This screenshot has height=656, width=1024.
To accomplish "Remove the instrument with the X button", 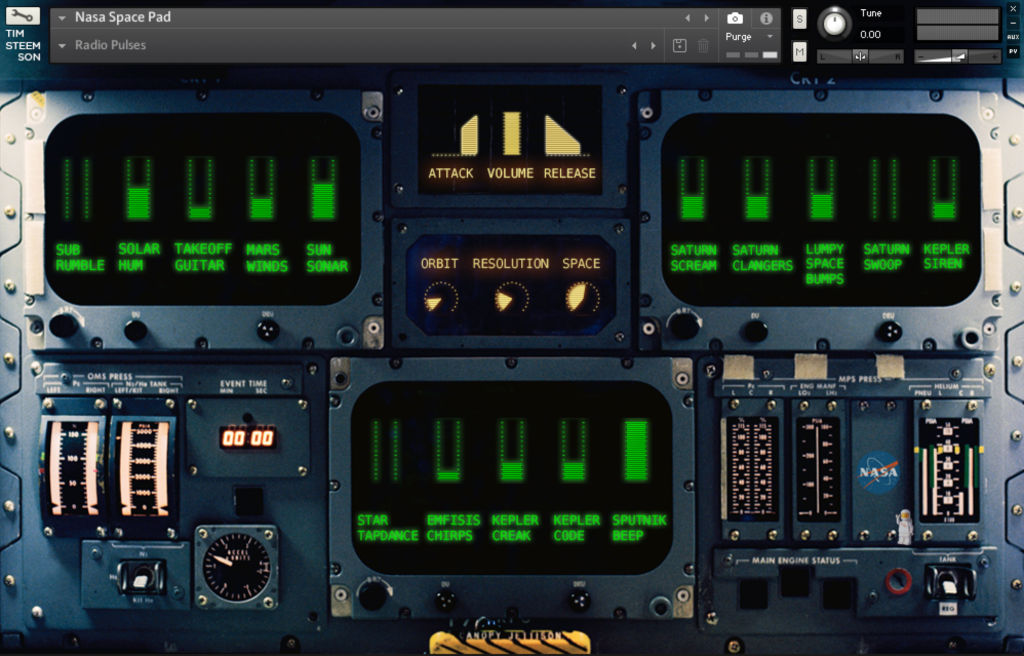I will [1013, 9].
